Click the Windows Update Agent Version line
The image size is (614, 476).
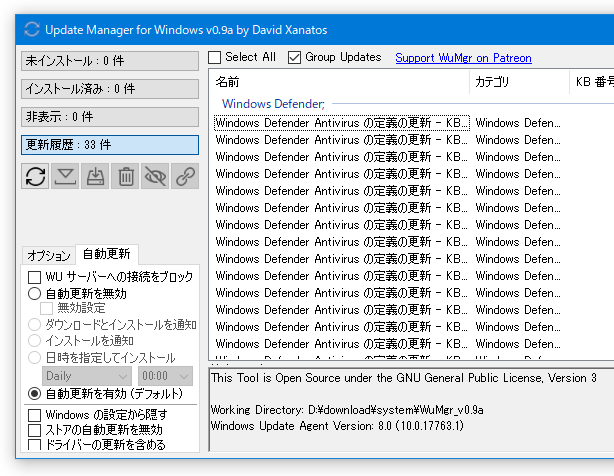337,426
